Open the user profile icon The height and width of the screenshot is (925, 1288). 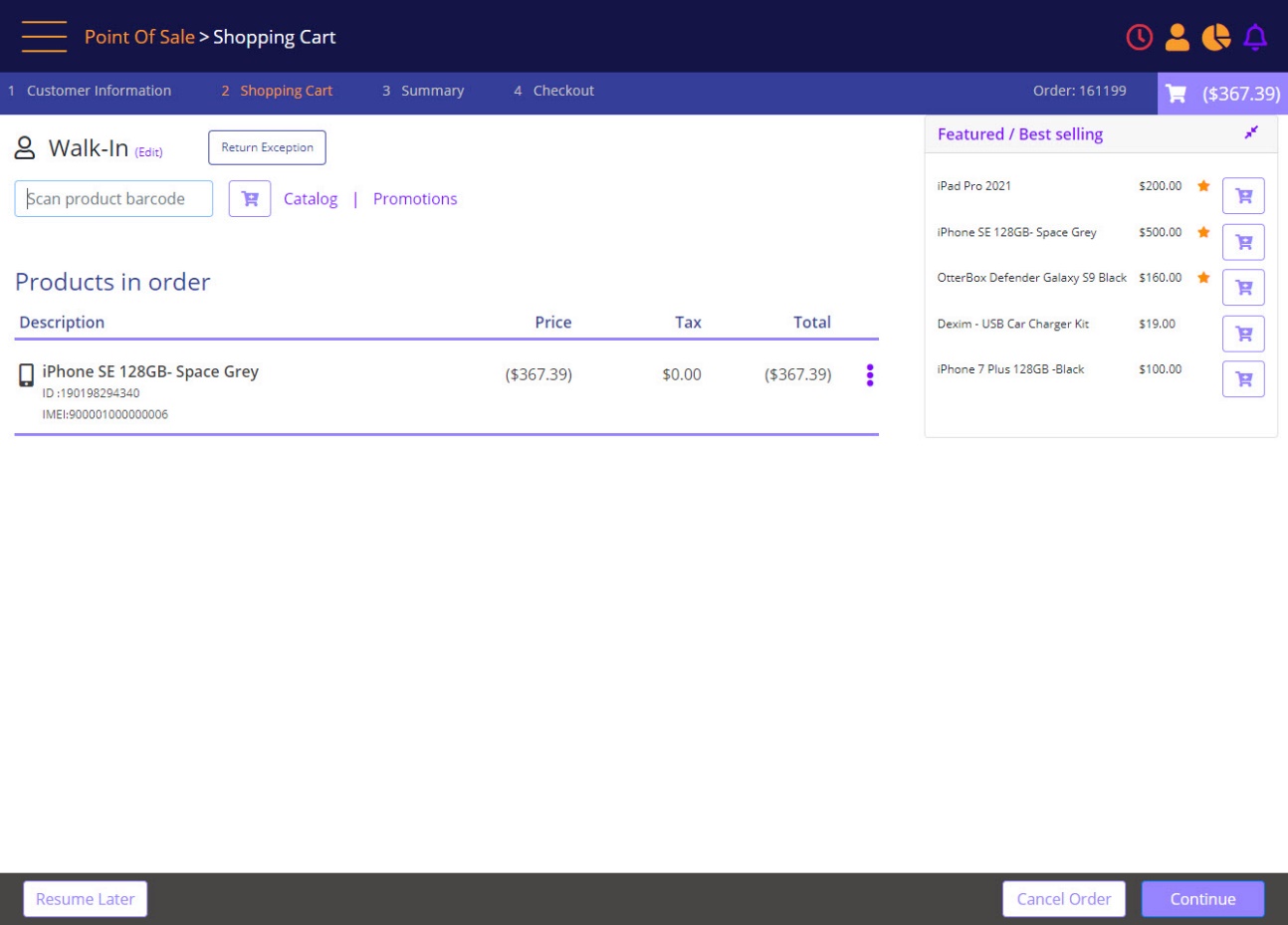(x=1177, y=37)
